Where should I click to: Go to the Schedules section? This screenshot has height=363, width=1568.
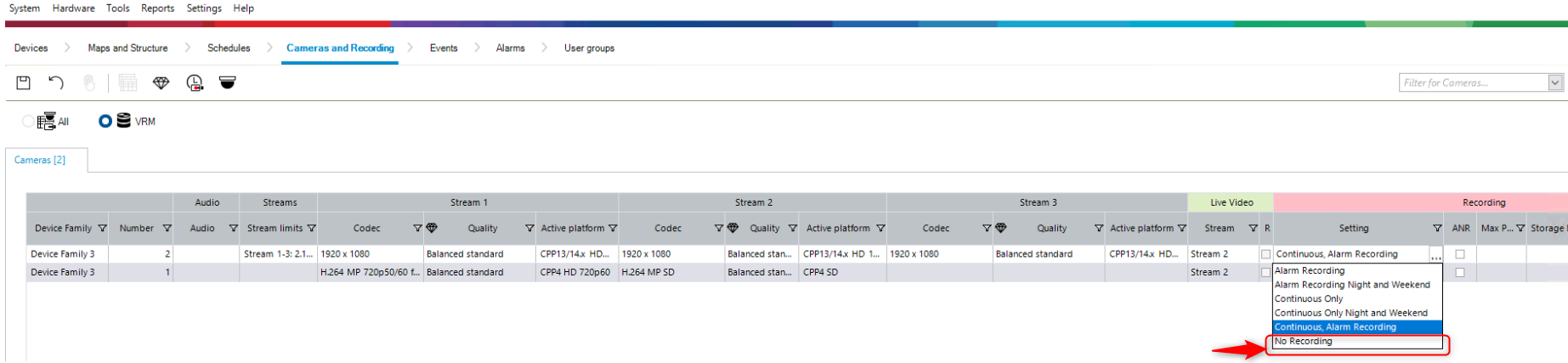click(229, 48)
